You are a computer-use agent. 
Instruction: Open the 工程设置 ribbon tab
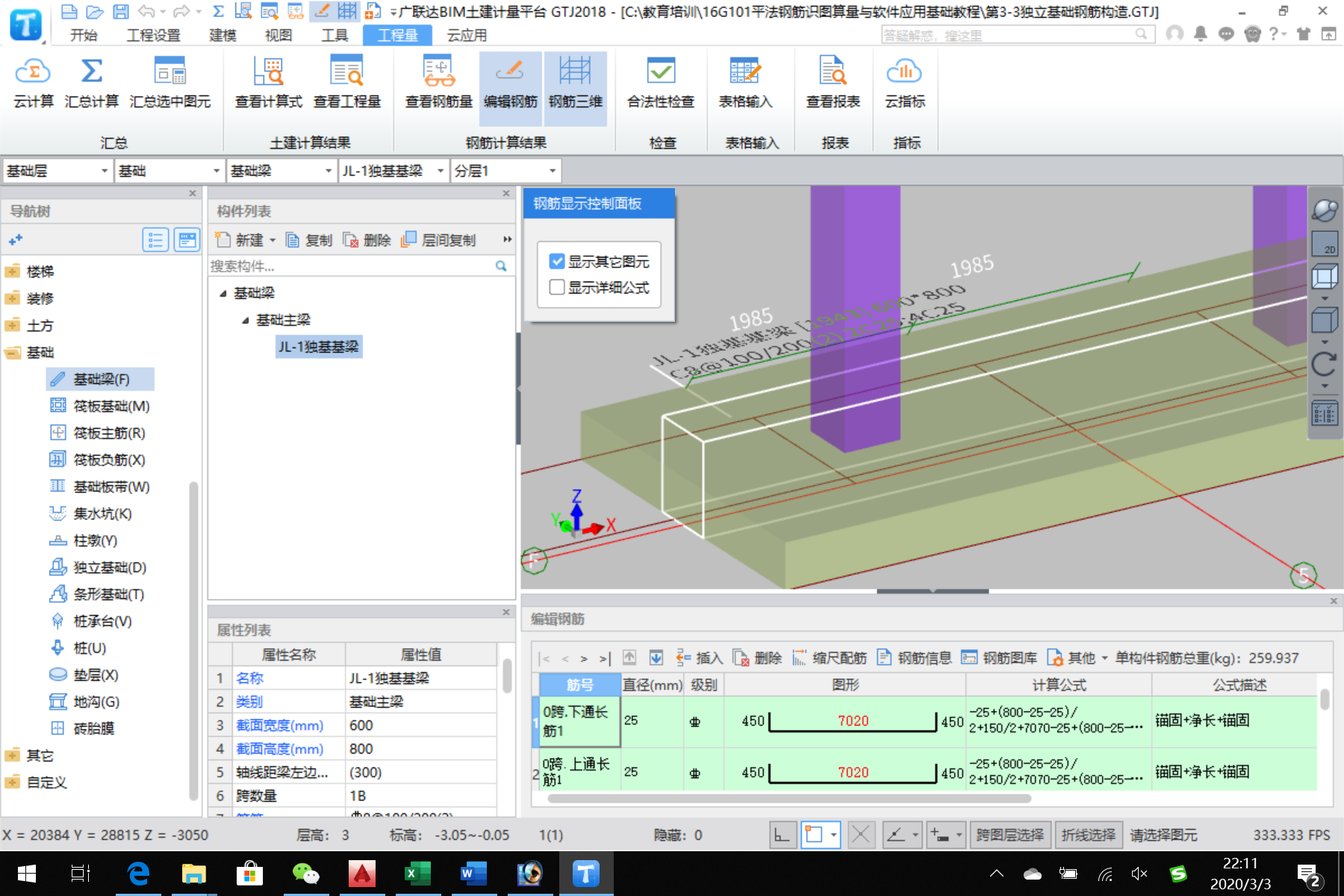(154, 35)
